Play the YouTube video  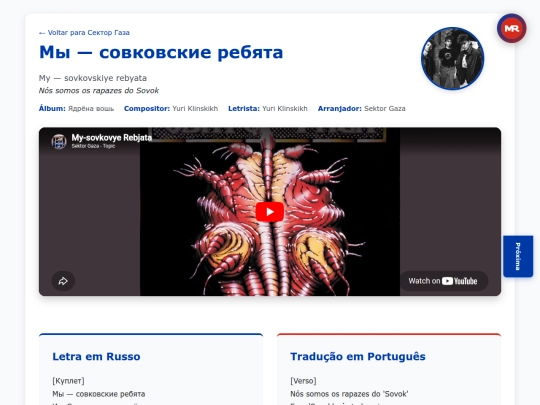pos(270,211)
